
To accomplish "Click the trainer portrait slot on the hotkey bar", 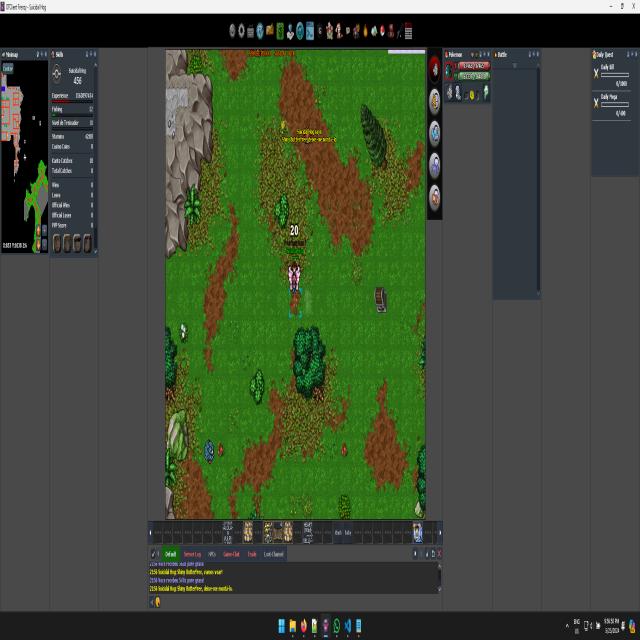I will click(418, 533).
